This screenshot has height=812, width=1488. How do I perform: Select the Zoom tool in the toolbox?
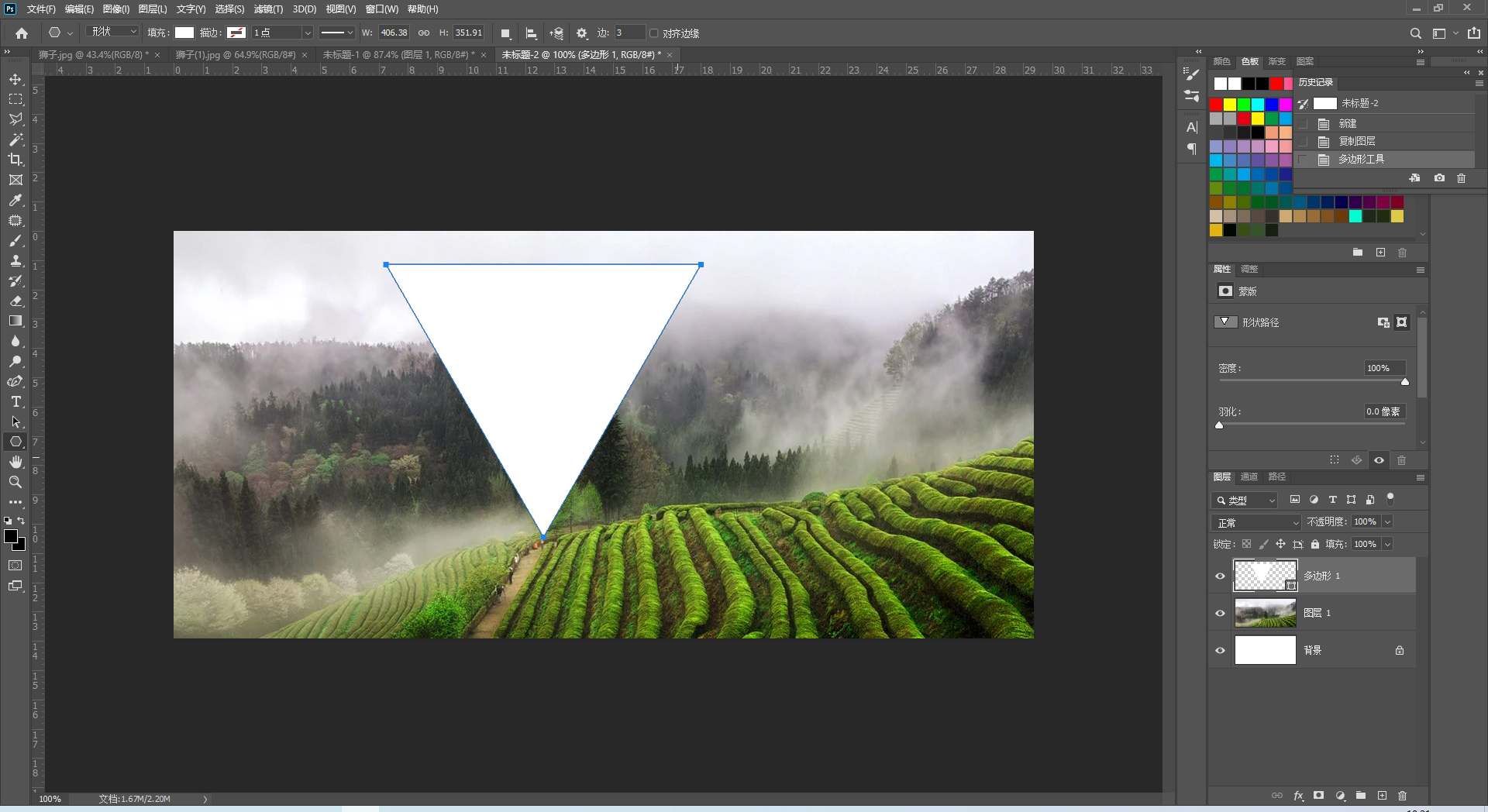(15, 482)
